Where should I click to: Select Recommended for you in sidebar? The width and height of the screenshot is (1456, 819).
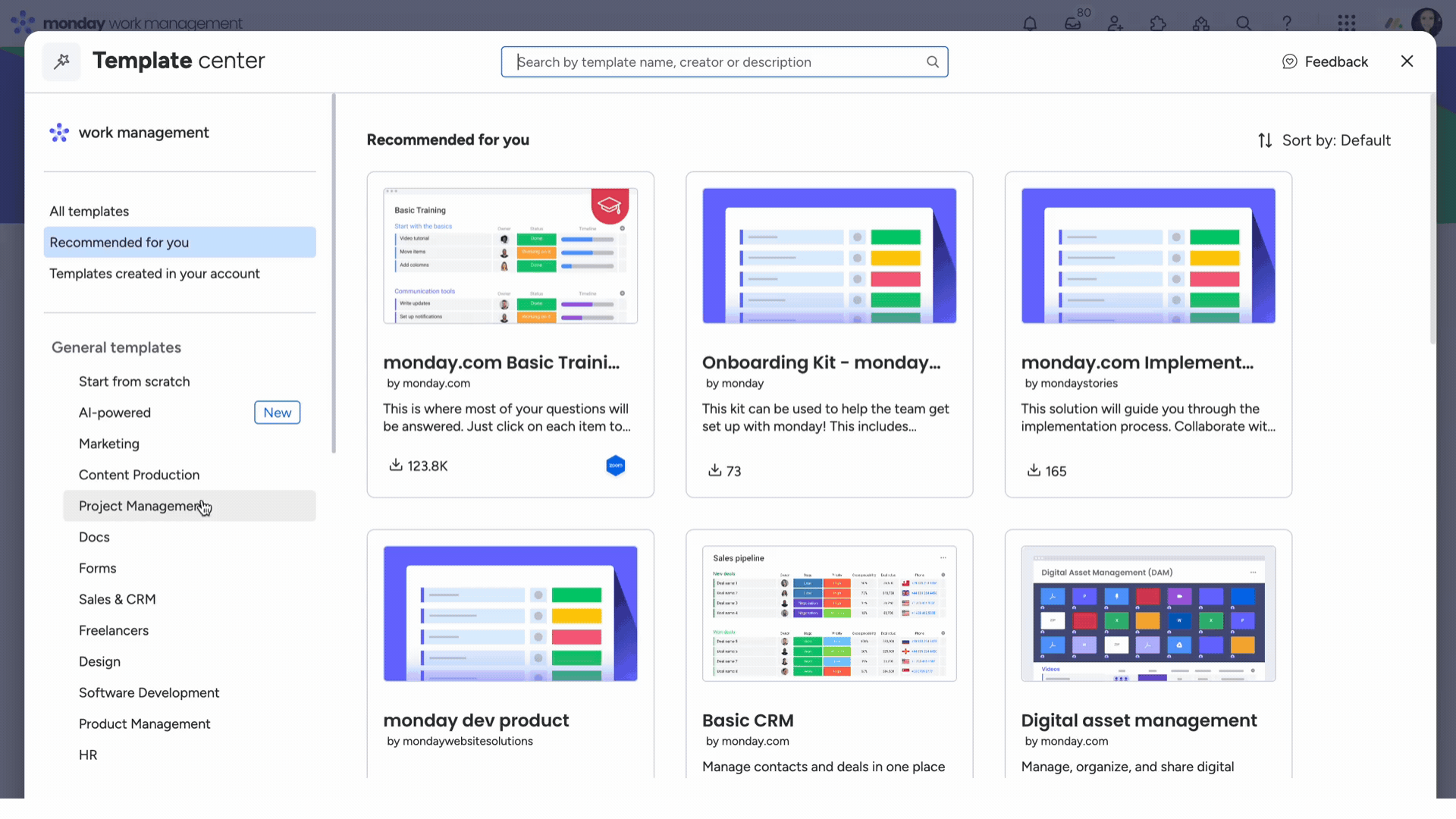[x=180, y=243]
